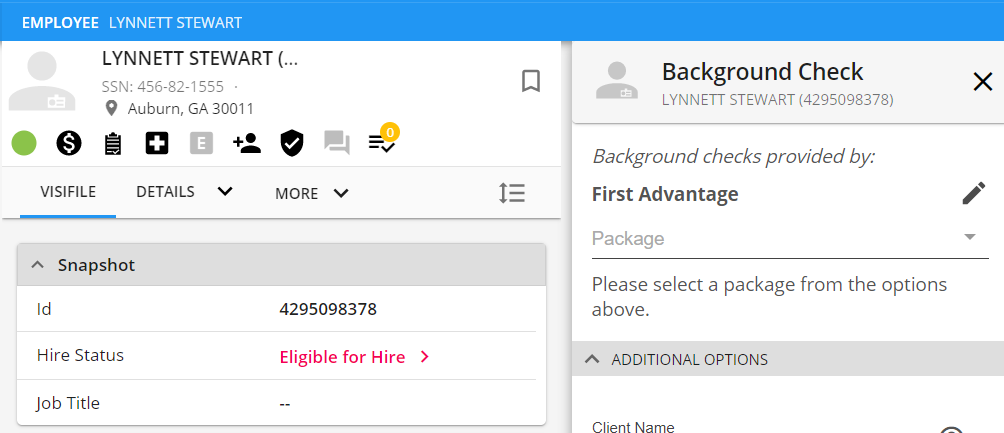Click the dollar sign pay icon
This screenshot has height=433, width=1004.
coord(69,144)
